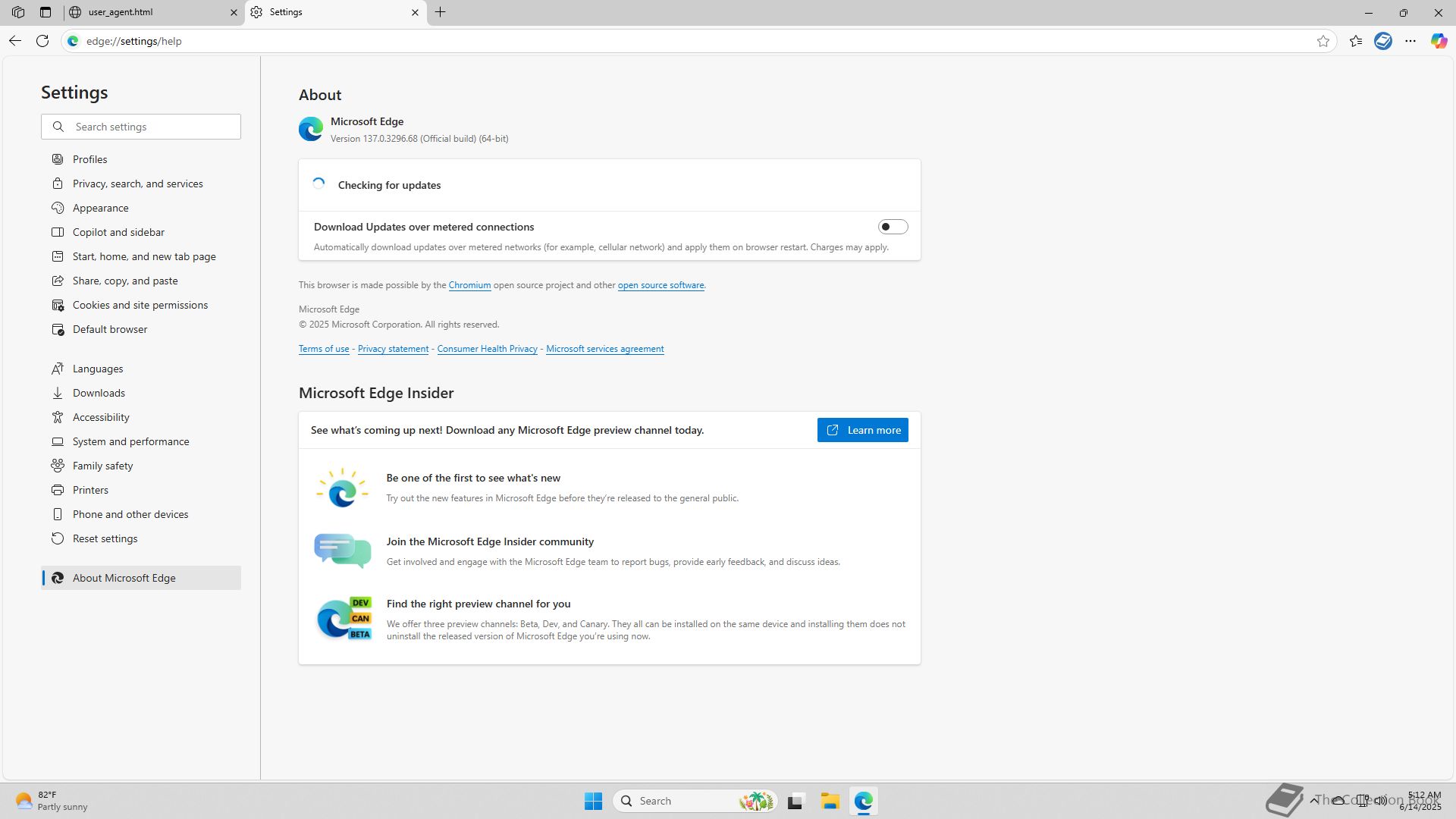Click the Learn more button
Screen dimensions: 1456x819
pyautogui.click(x=862, y=430)
